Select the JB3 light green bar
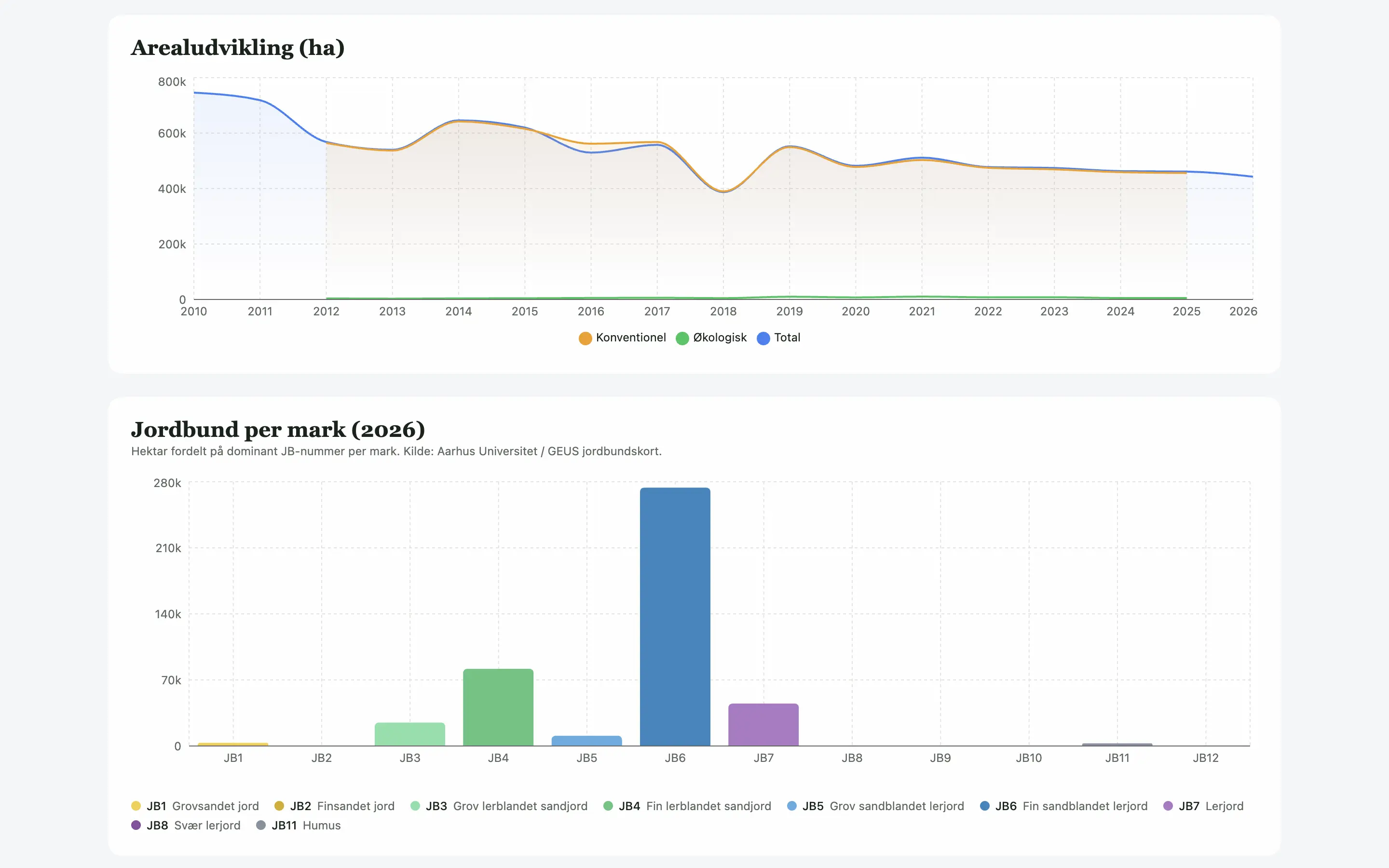Viewport: 1389px width, 868px height. click(x=410, y=734)
